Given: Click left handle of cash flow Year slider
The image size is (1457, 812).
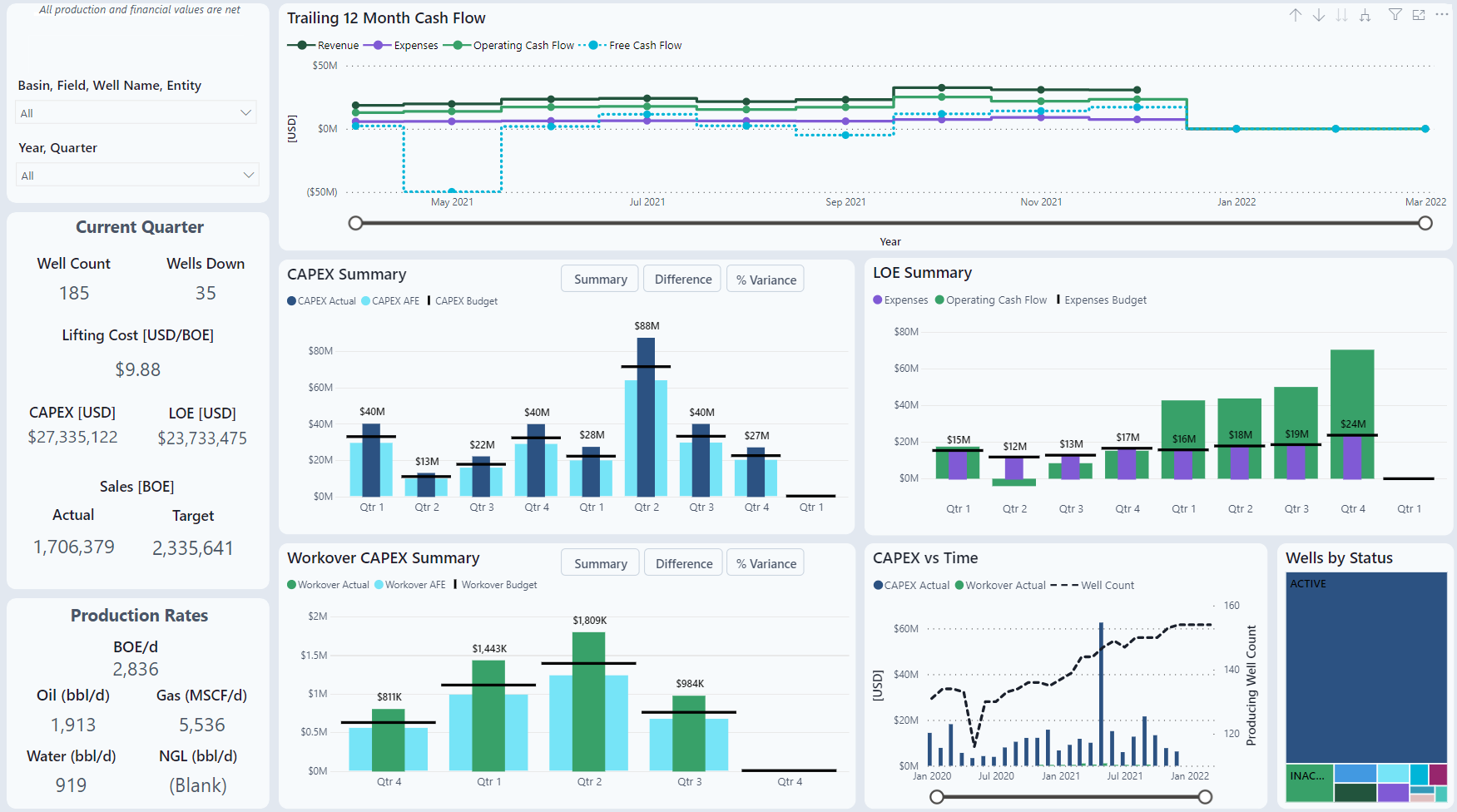Looking at the screenshot, I should (356, 223).
